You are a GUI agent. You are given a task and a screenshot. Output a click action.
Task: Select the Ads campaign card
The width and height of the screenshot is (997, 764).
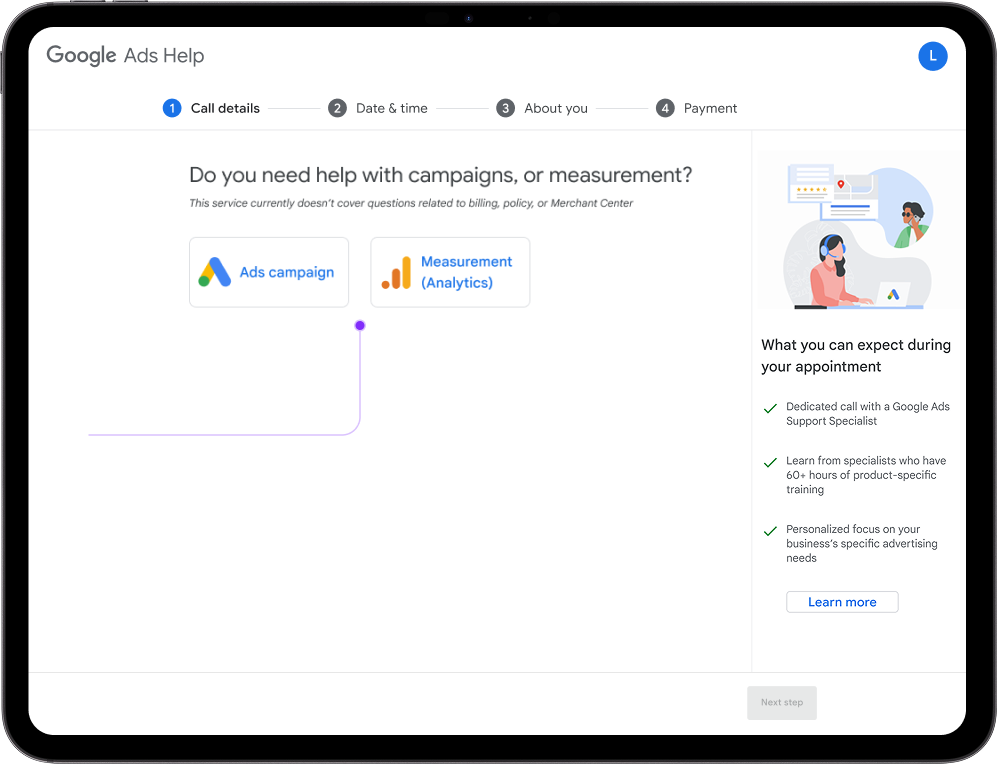(x=269, y=272)
